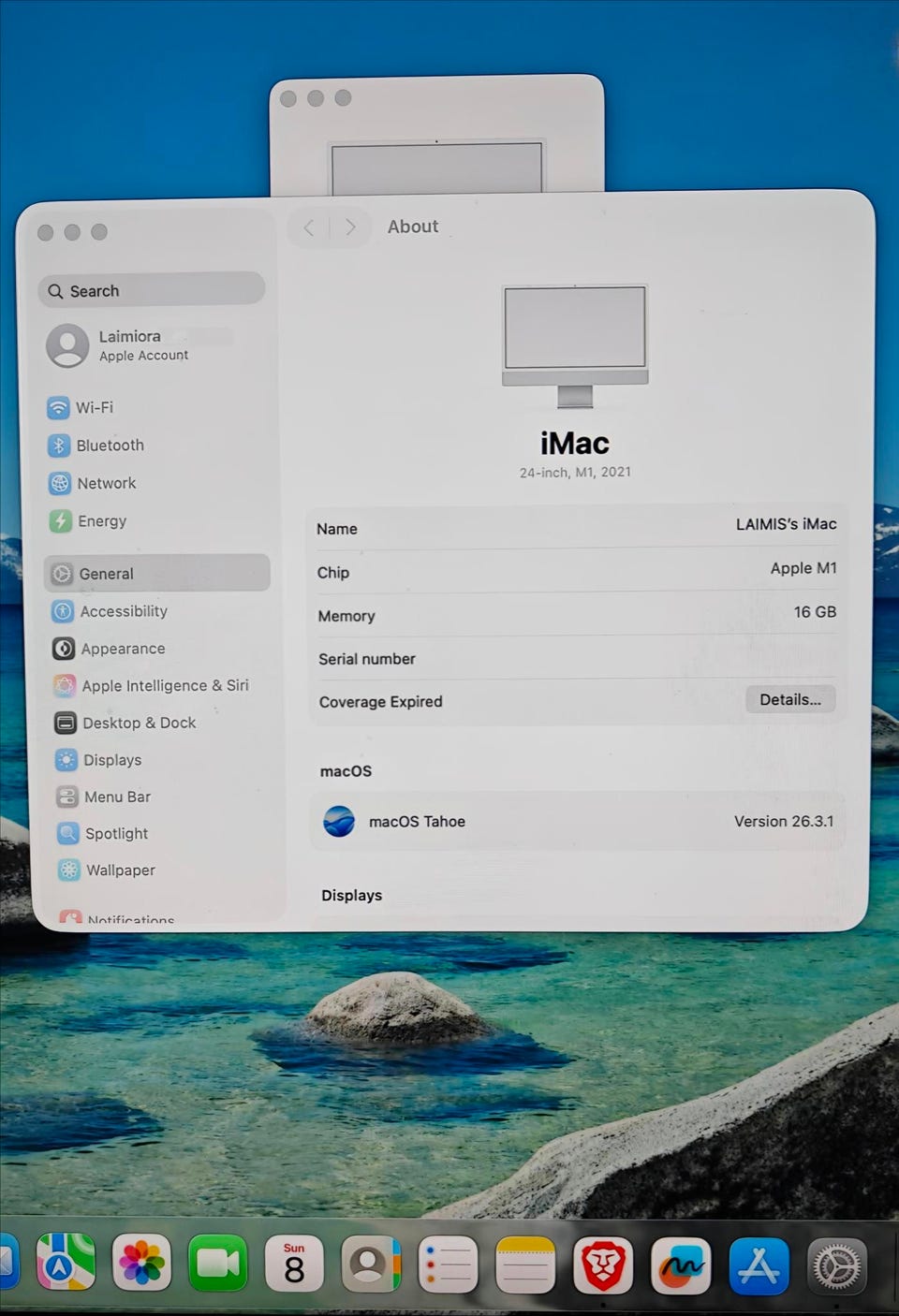Open Photos from the Dock
This screenshot has height=1316, width=899.
point(141,1263)
